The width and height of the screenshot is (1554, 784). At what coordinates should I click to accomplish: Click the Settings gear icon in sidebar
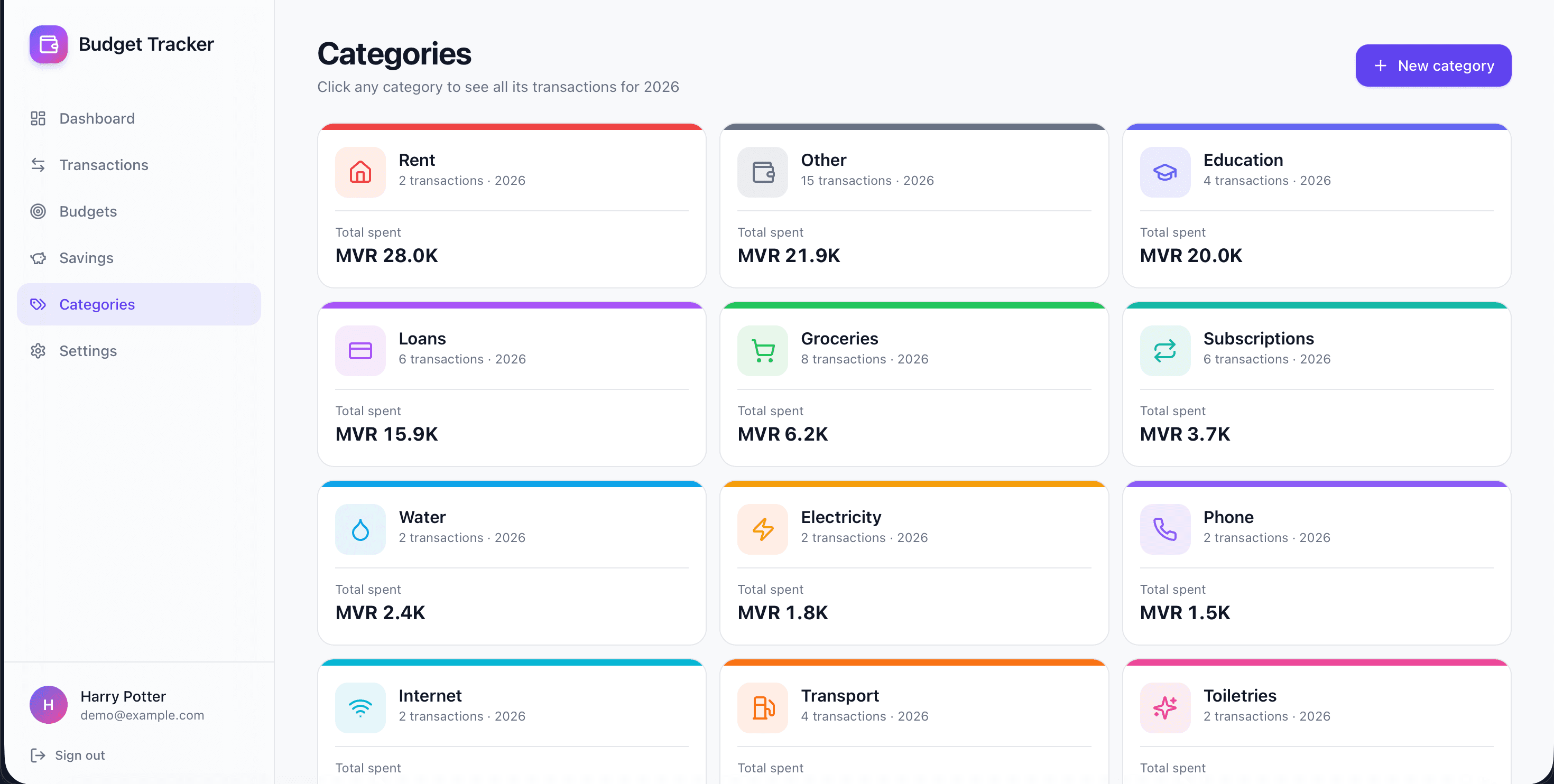tap(38, 350)
